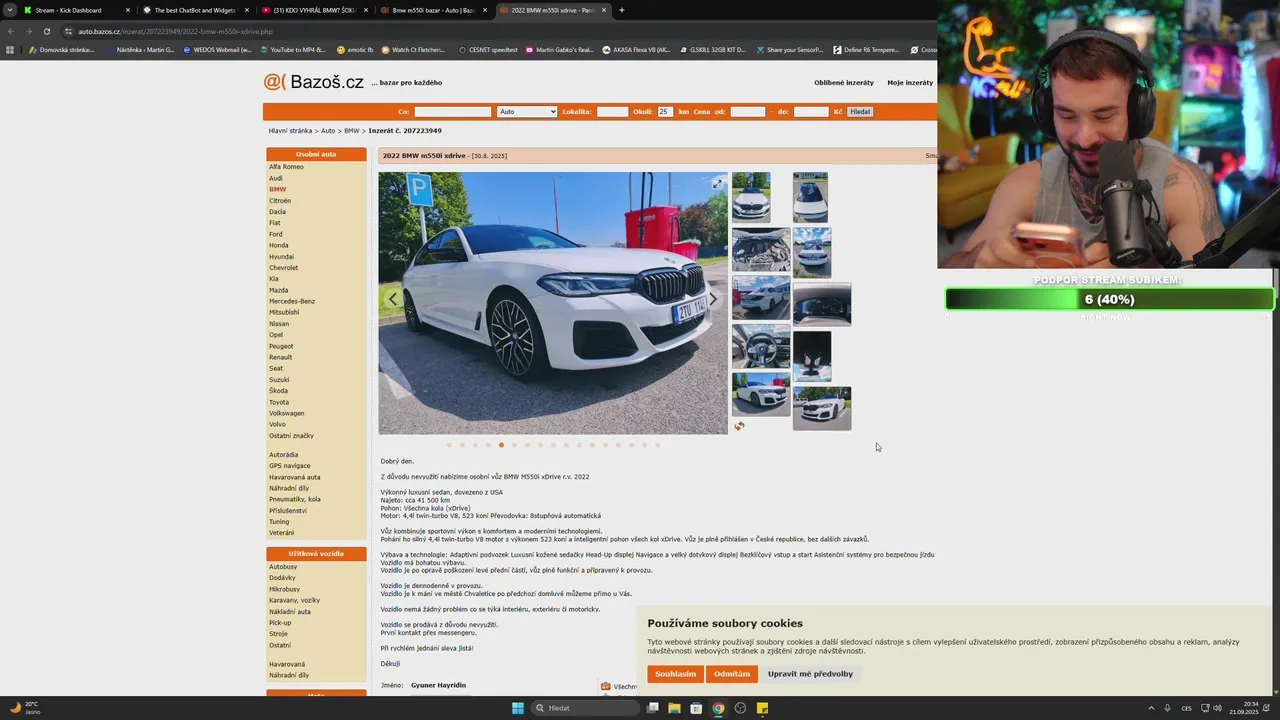
Task: Open the dashboard gauge thumbnail
Action: click(x=822, y=305)
